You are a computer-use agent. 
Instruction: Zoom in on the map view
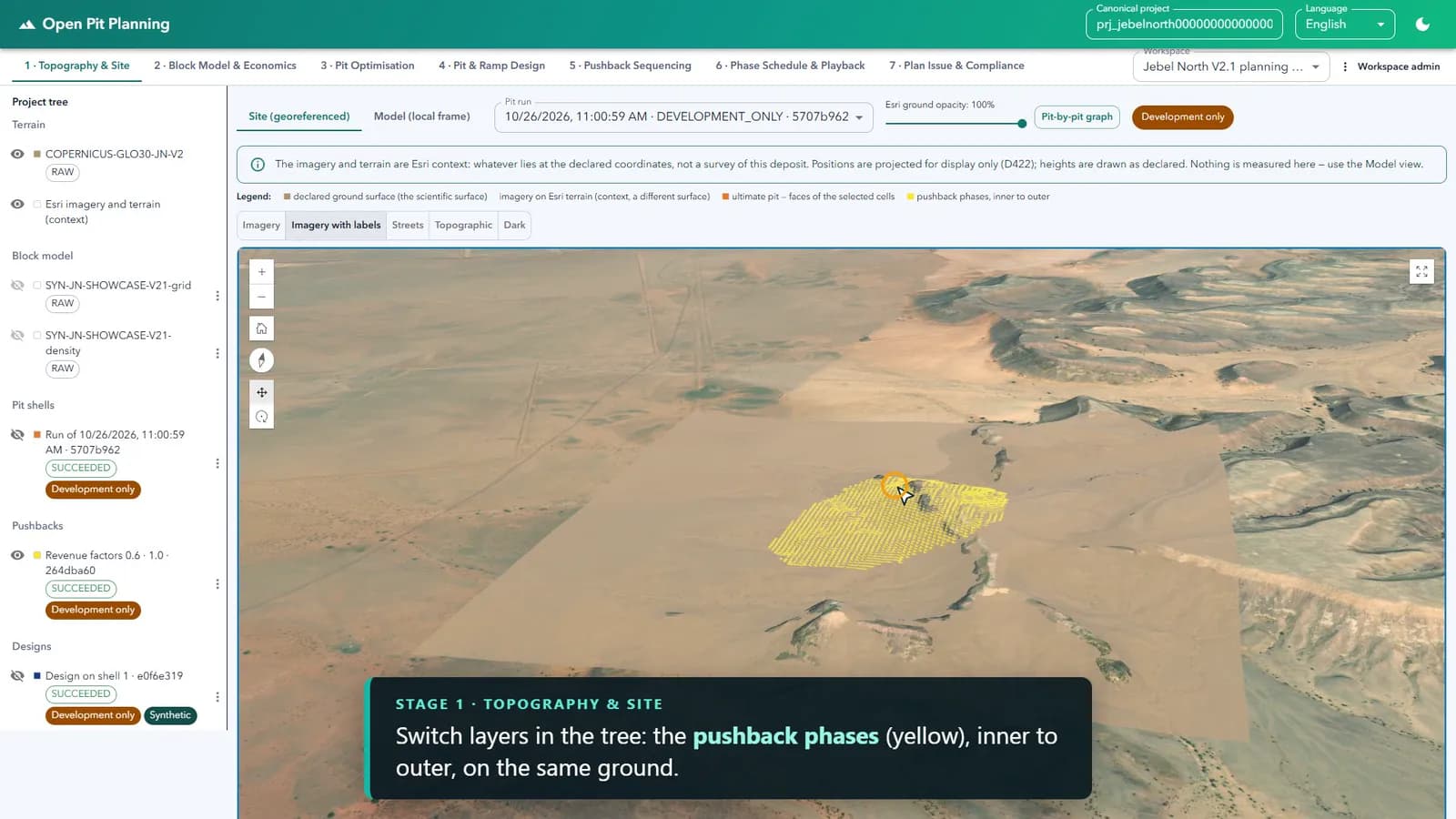[261, 272]
